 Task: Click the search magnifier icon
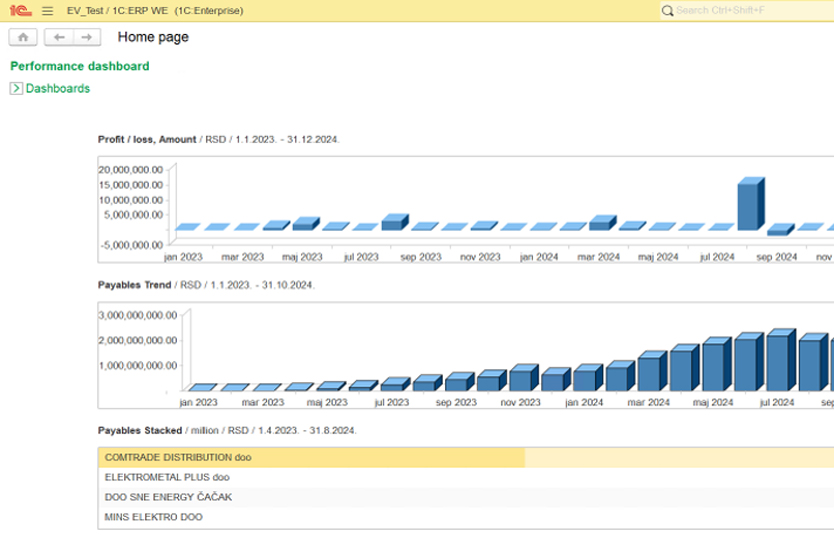pos(667,11)
